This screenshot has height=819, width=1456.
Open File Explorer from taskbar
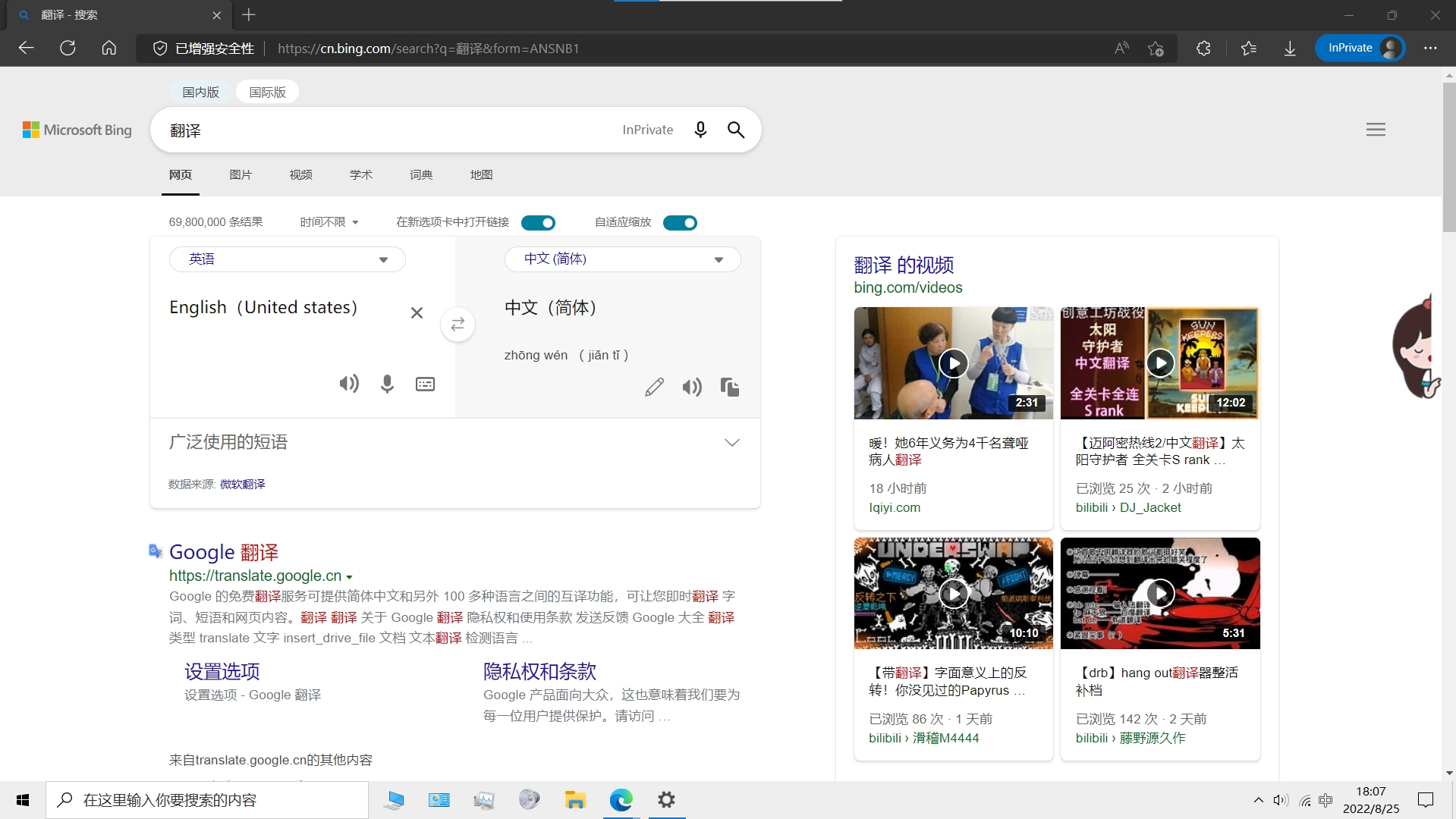575,800
